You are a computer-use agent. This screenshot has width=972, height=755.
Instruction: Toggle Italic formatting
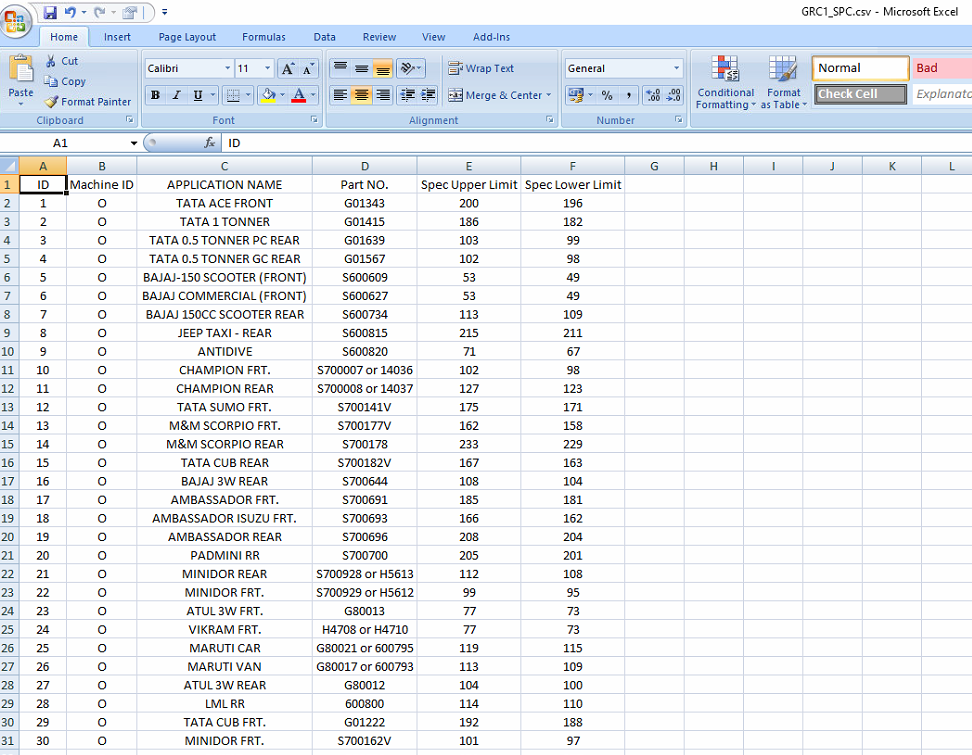click(x=176, y=96)
